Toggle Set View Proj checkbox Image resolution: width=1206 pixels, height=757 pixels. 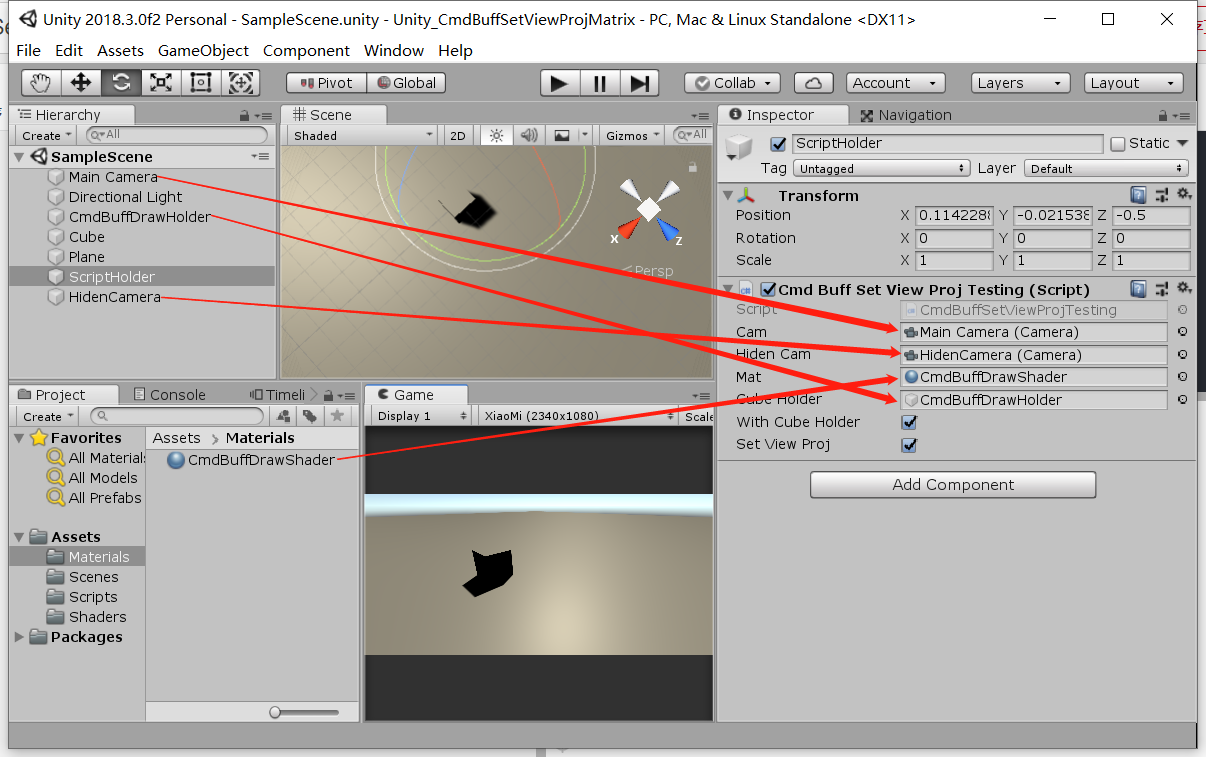click(909, 445)
